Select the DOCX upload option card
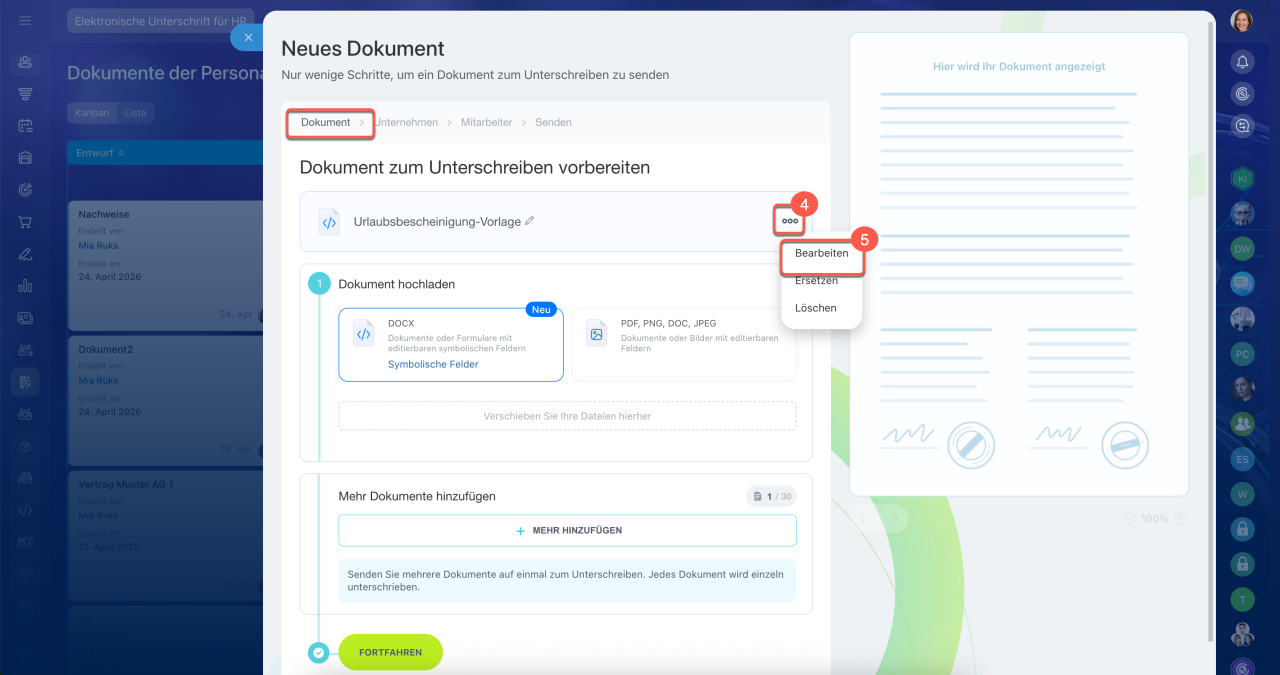 [x=451, y=345]
